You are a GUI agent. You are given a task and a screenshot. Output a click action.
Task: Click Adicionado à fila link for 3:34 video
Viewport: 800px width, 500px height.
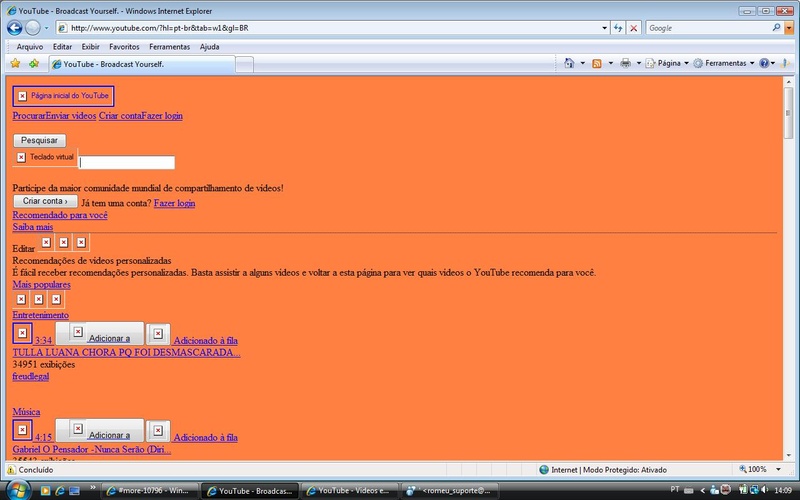[206, 340]
